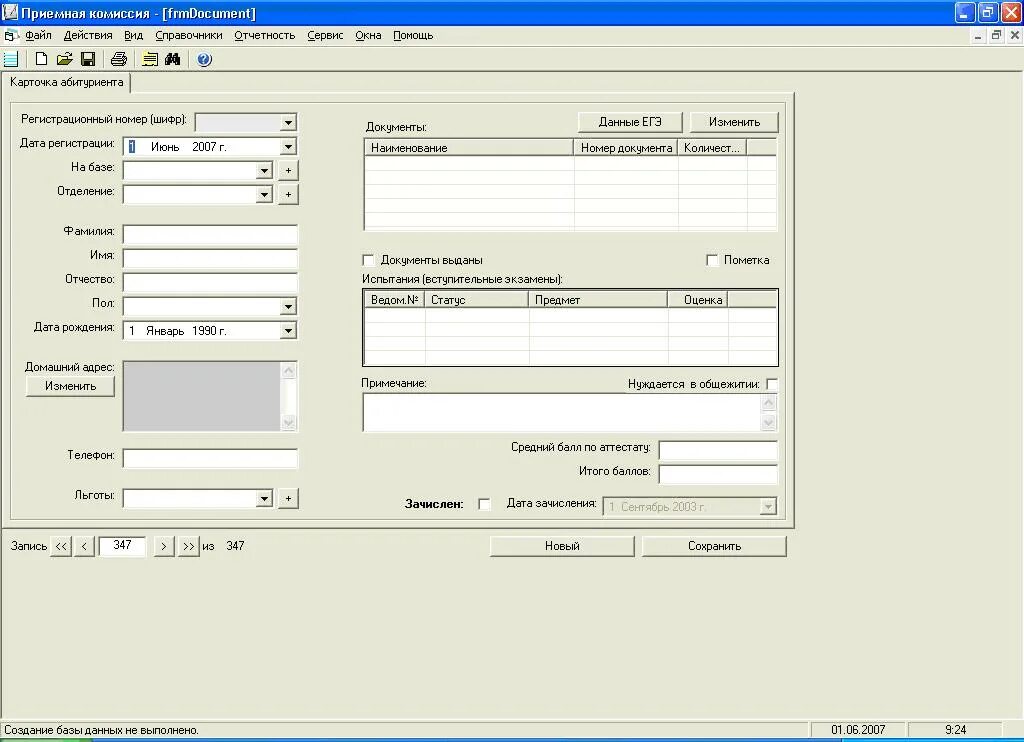
Task: Click the list view toolbar icon
Action: click(11, 59)
